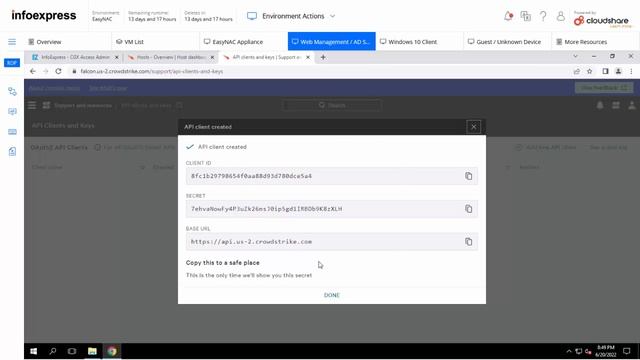Copy the Base URL value
Image resolution: width=640 pixels, height=360 pixels.
[x=469, y=242]
